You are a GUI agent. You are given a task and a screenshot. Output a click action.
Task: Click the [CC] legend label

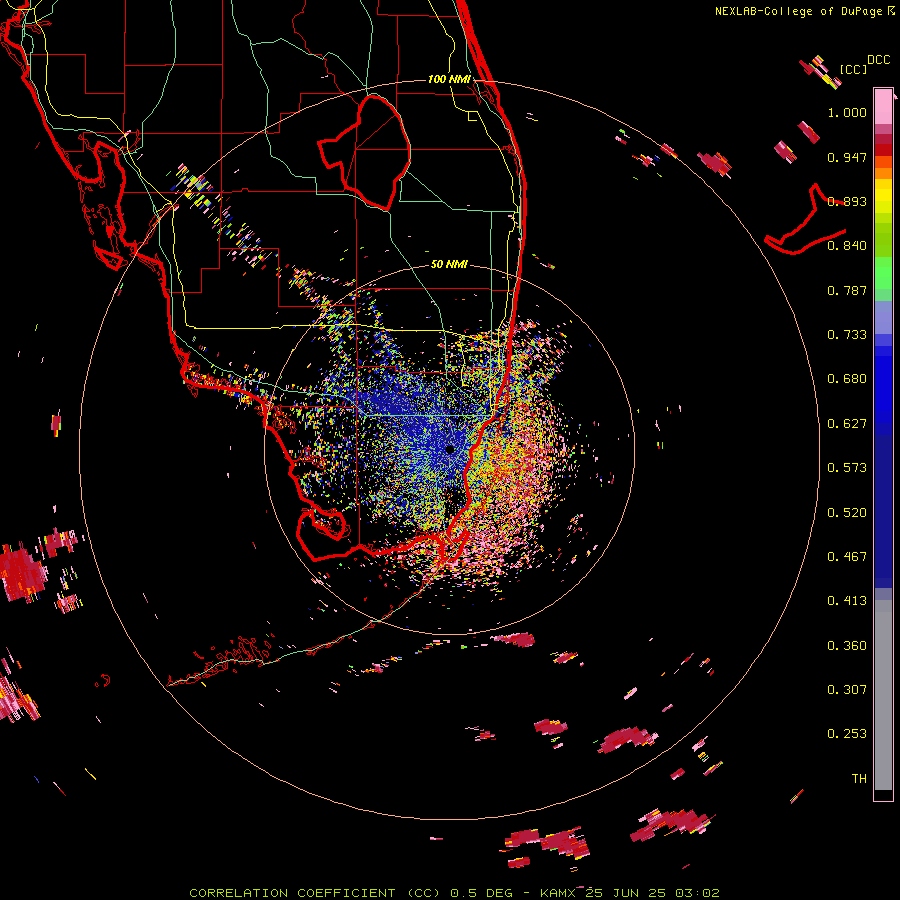853,69
